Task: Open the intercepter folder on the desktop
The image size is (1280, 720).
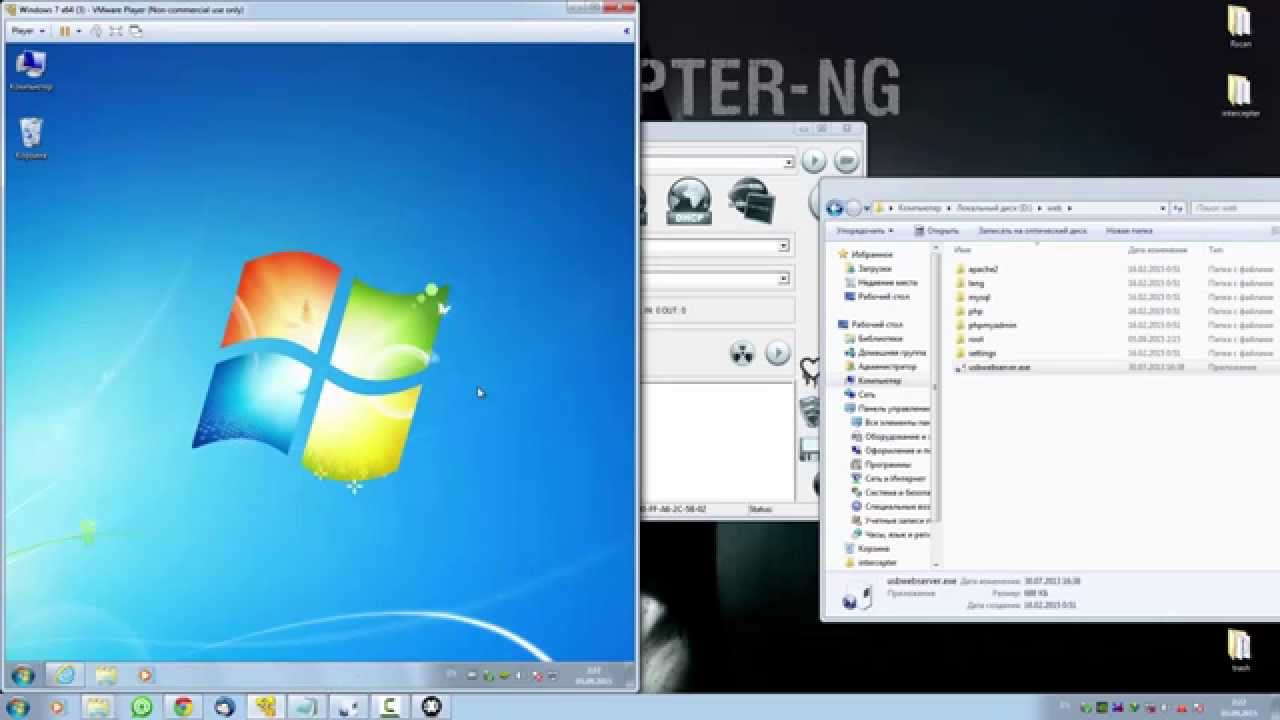Action: point(1240,97)
